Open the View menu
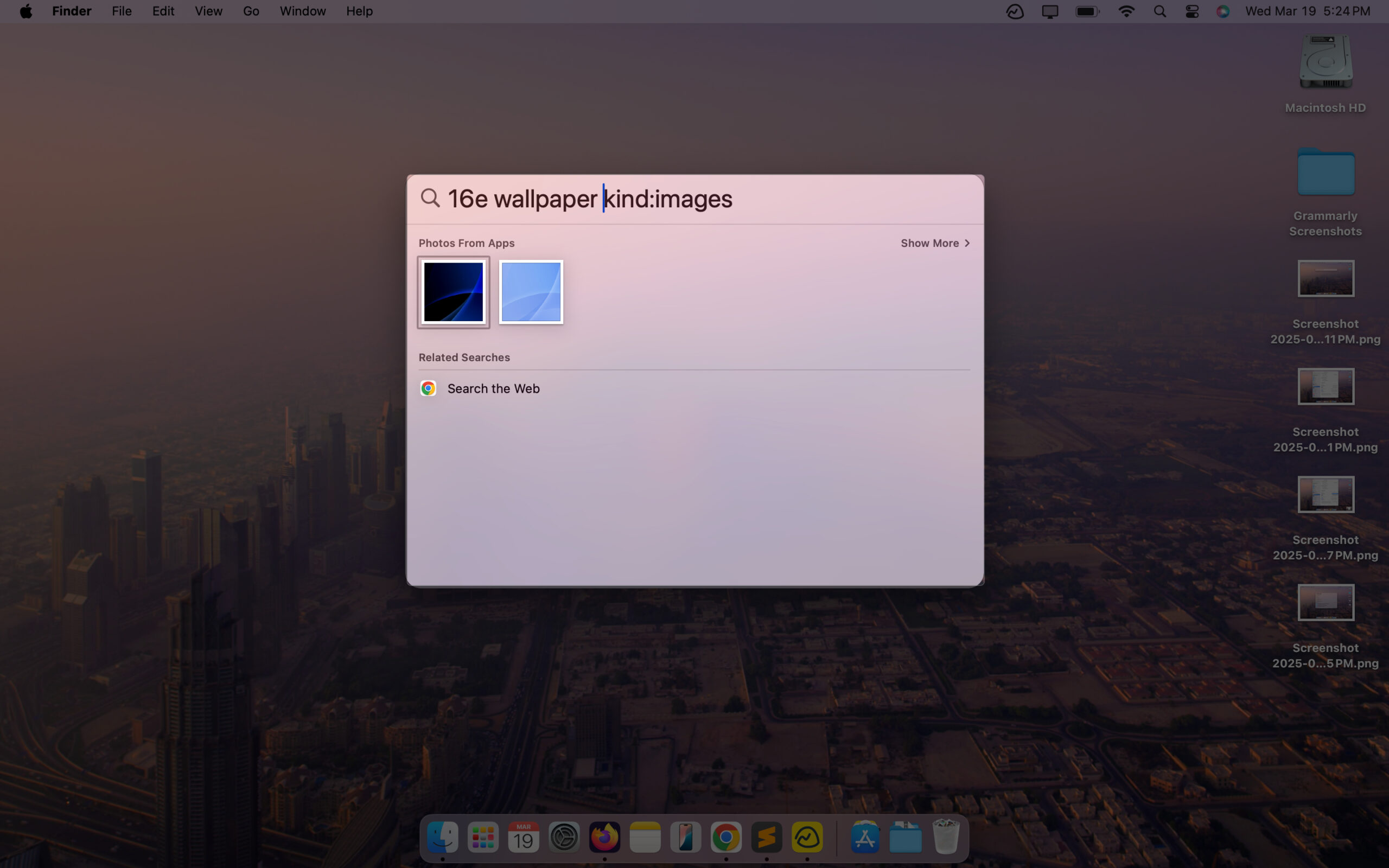This screenshot has height=868, width=1389. click(208, 11)
